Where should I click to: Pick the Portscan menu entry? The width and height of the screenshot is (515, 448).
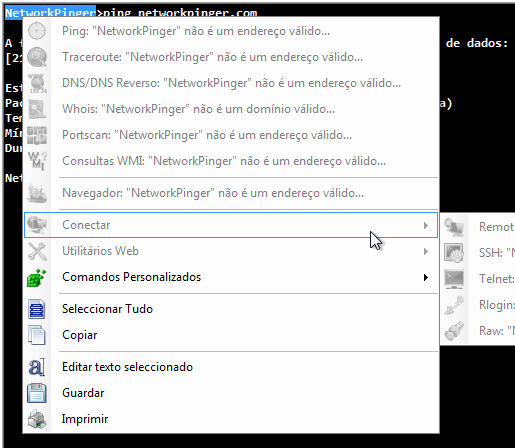(x=231, y=135)
